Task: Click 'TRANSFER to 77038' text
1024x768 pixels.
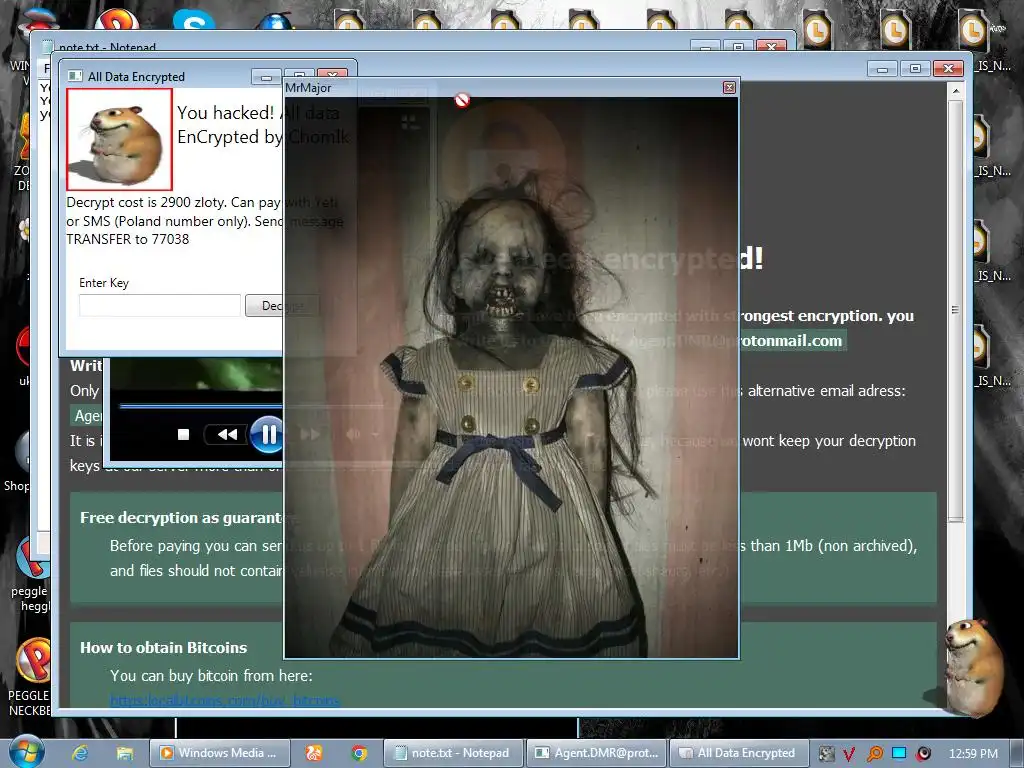Action: pyautogui.click(x=127, y=239)
